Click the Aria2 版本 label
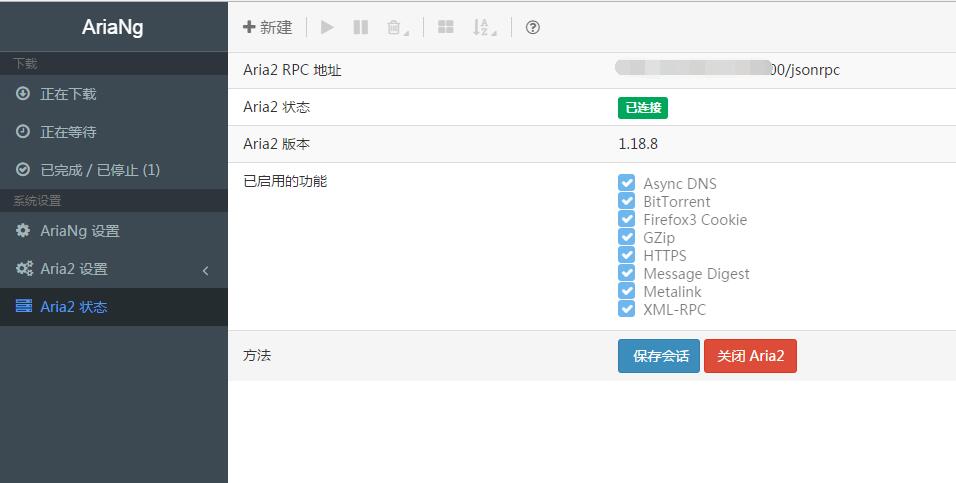 coord(276,144)
